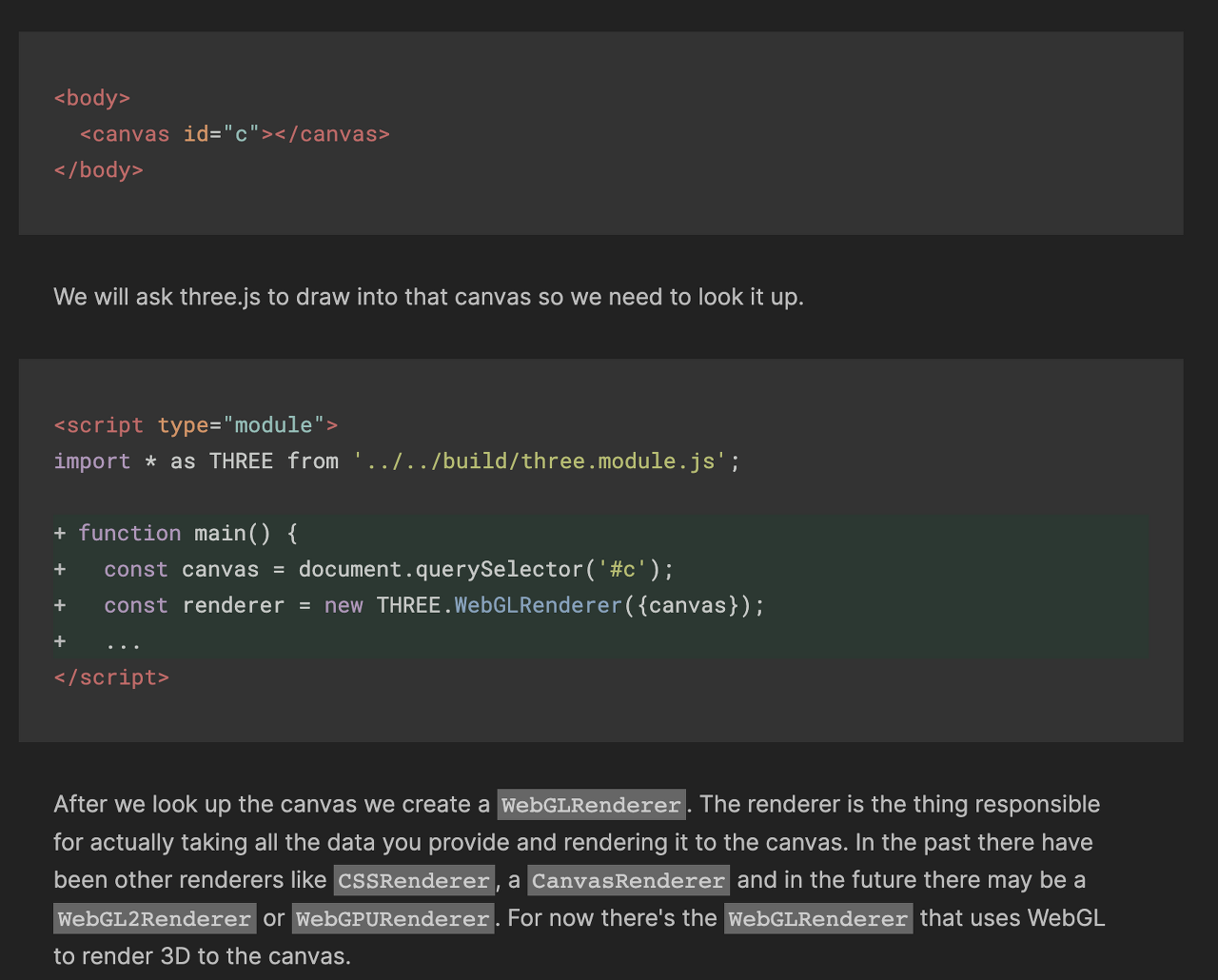
Task: Click the blue WebGLRenderer class name in the code block
Action: [538, 605]
